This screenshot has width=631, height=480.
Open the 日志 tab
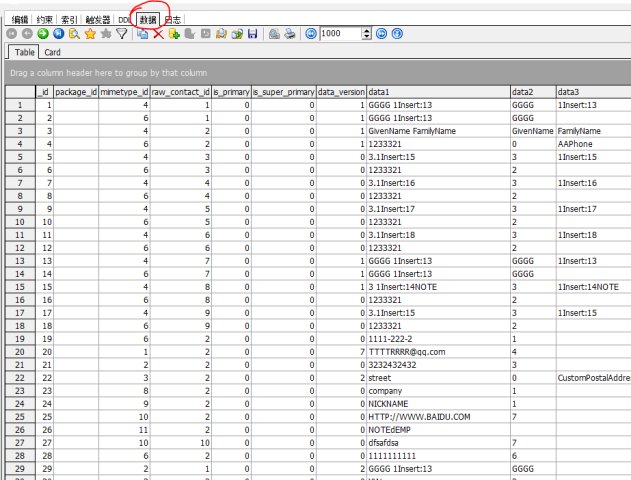pos(173,20)
